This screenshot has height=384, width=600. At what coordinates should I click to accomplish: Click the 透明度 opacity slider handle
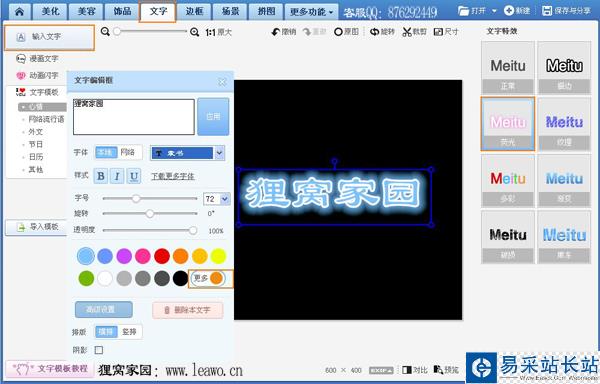[x=193, y=230]
